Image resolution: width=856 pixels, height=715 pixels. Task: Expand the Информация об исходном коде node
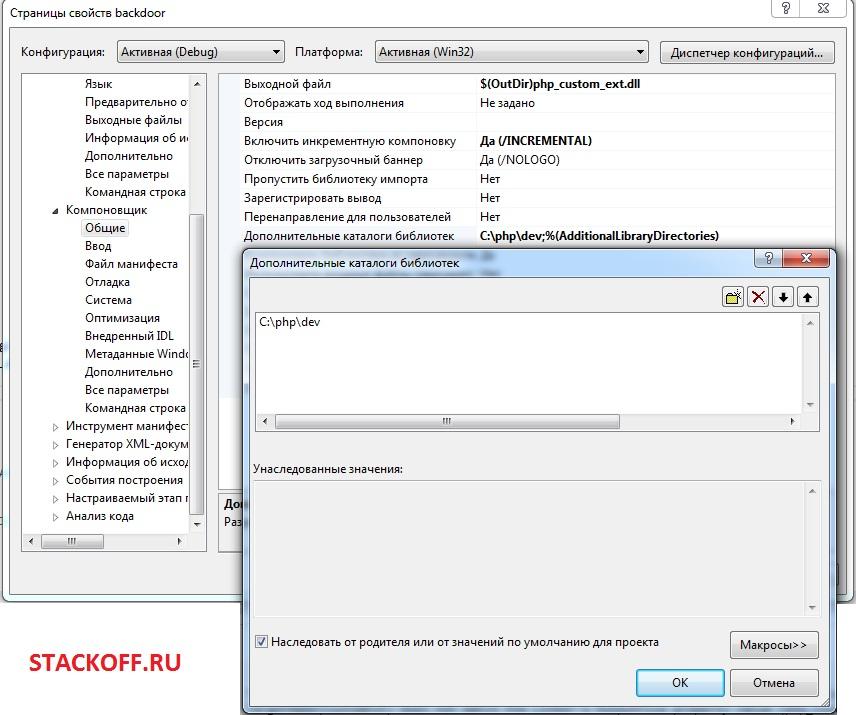tap(55, 463)
